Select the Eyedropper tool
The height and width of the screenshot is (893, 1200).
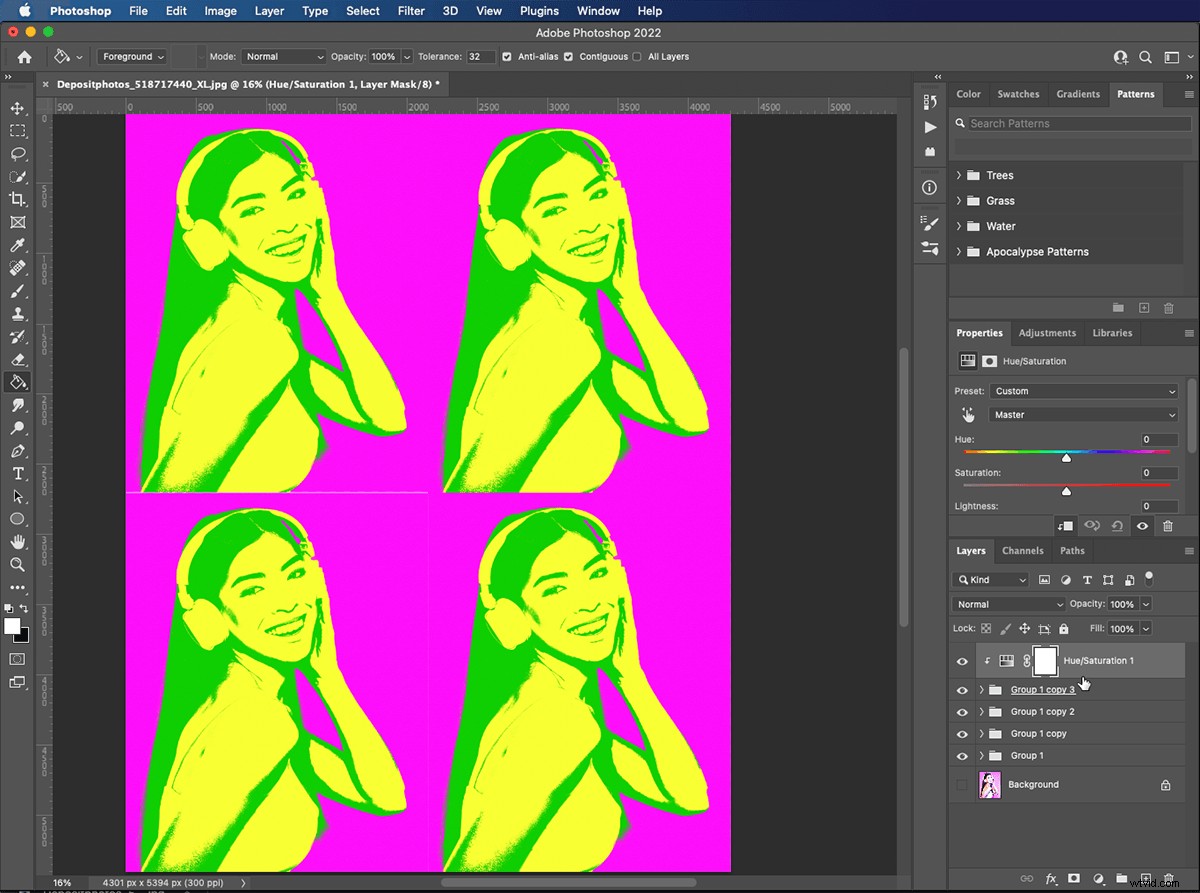tap(17, 245)
